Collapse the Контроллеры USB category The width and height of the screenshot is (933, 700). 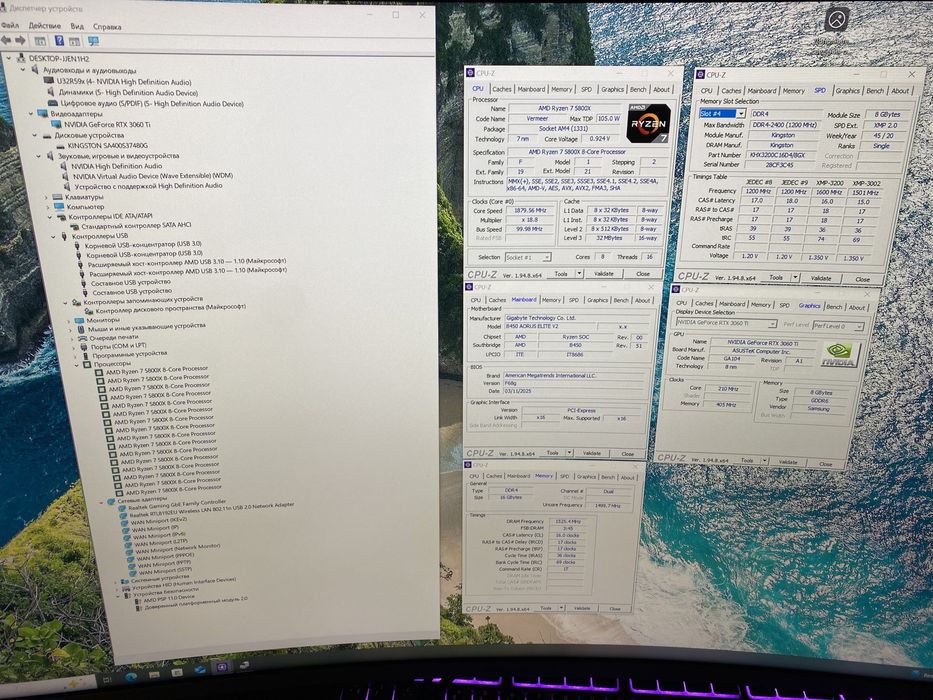[53, 237]
